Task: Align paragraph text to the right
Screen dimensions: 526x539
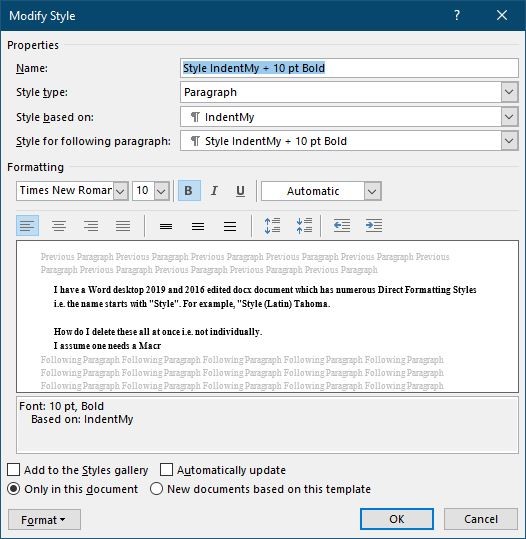Action: click(91, 226)
